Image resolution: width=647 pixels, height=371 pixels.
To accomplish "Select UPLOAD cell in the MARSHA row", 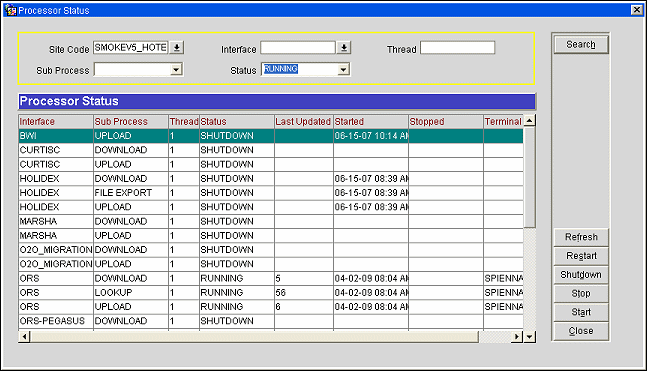I will pyautogui.click(x=131, y=236).
